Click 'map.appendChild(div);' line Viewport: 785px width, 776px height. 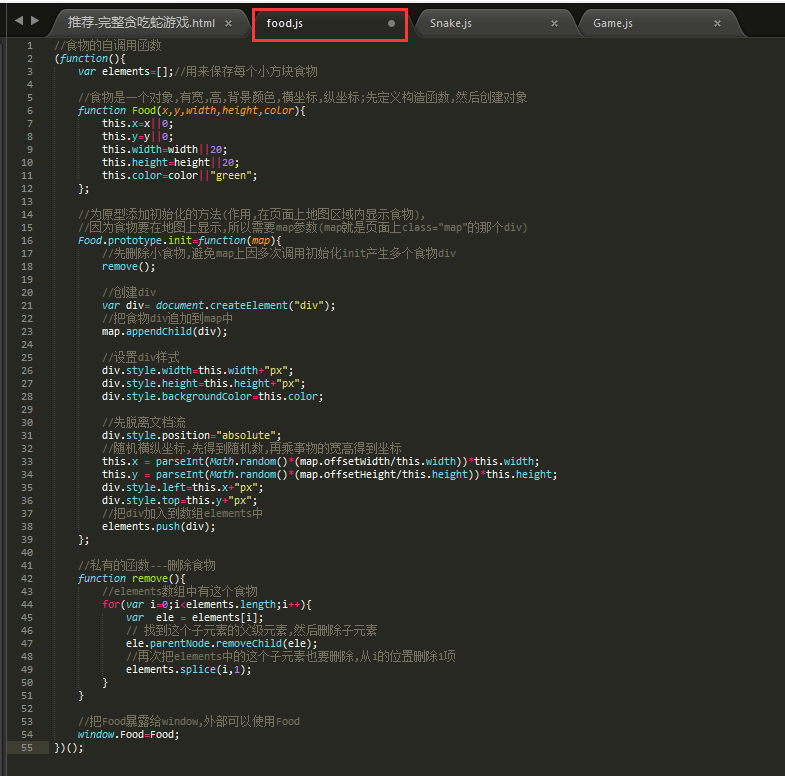tap(165, 331)
